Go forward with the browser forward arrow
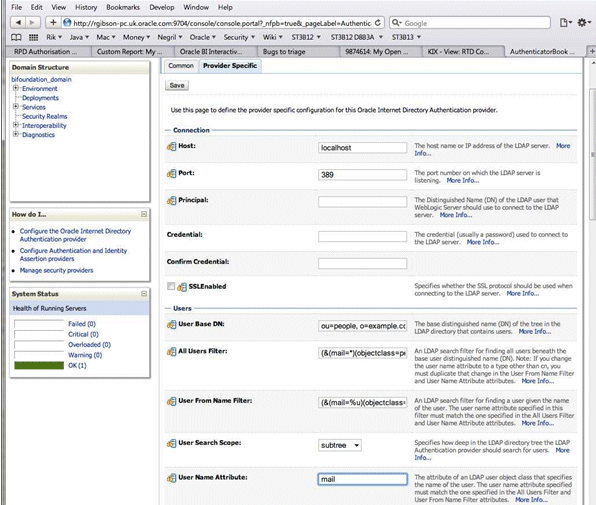 [x=33, y=23]
